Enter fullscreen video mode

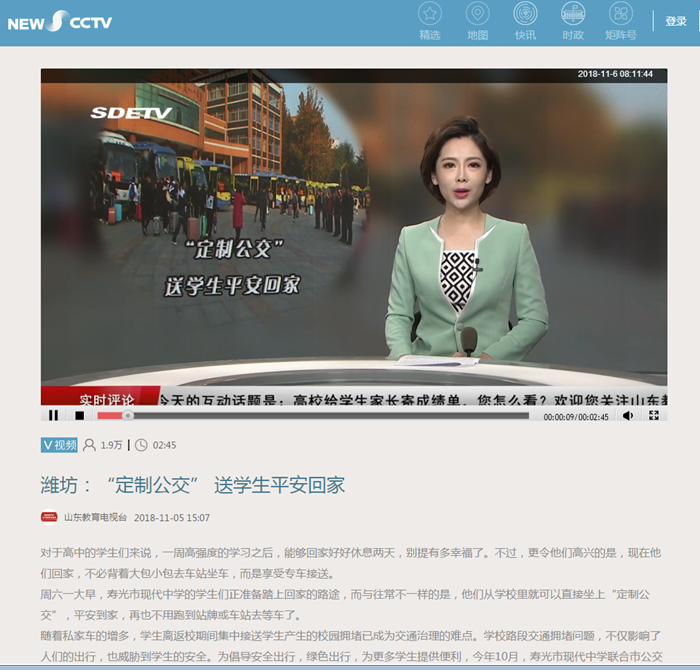click(x=653, y=415)
